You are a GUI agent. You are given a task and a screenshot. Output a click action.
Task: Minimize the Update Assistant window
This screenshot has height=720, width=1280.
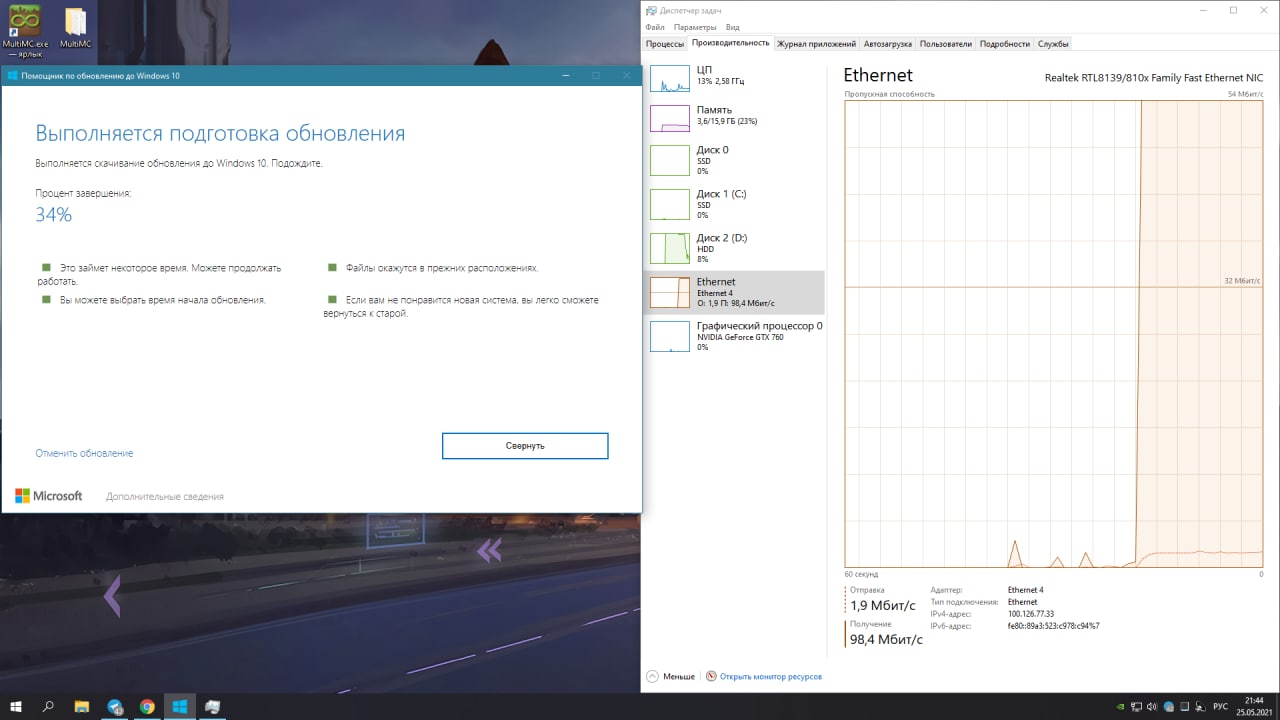coord(565,75)
